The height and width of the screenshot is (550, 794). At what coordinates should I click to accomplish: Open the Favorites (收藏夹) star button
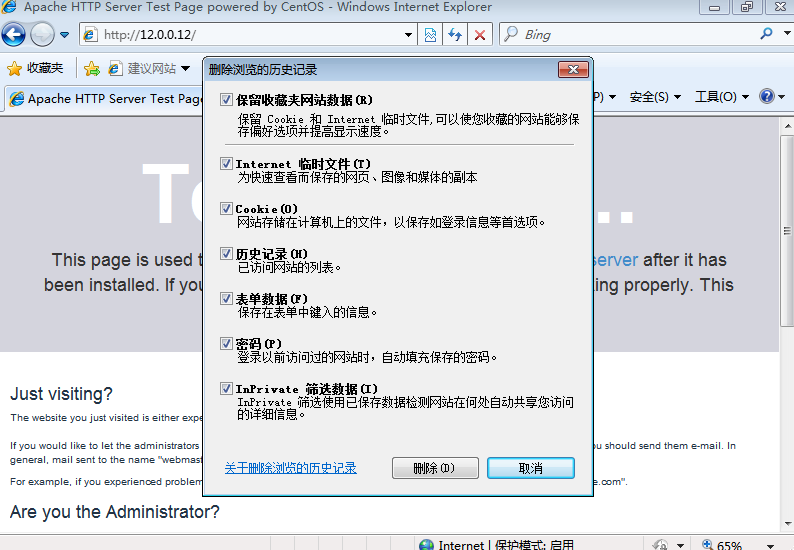pyautogui.click(x=35, y=68)
